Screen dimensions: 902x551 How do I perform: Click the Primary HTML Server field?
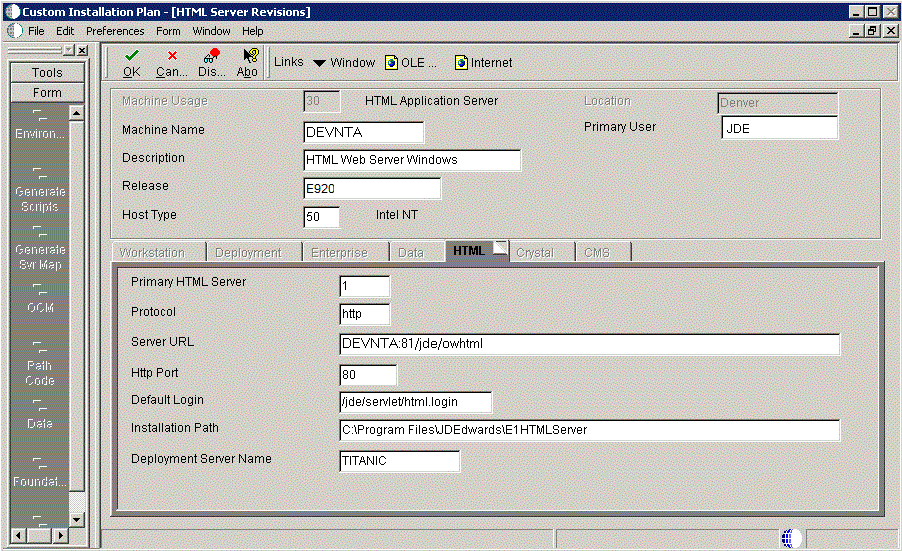pyautogui.click(x=365, y=286)
